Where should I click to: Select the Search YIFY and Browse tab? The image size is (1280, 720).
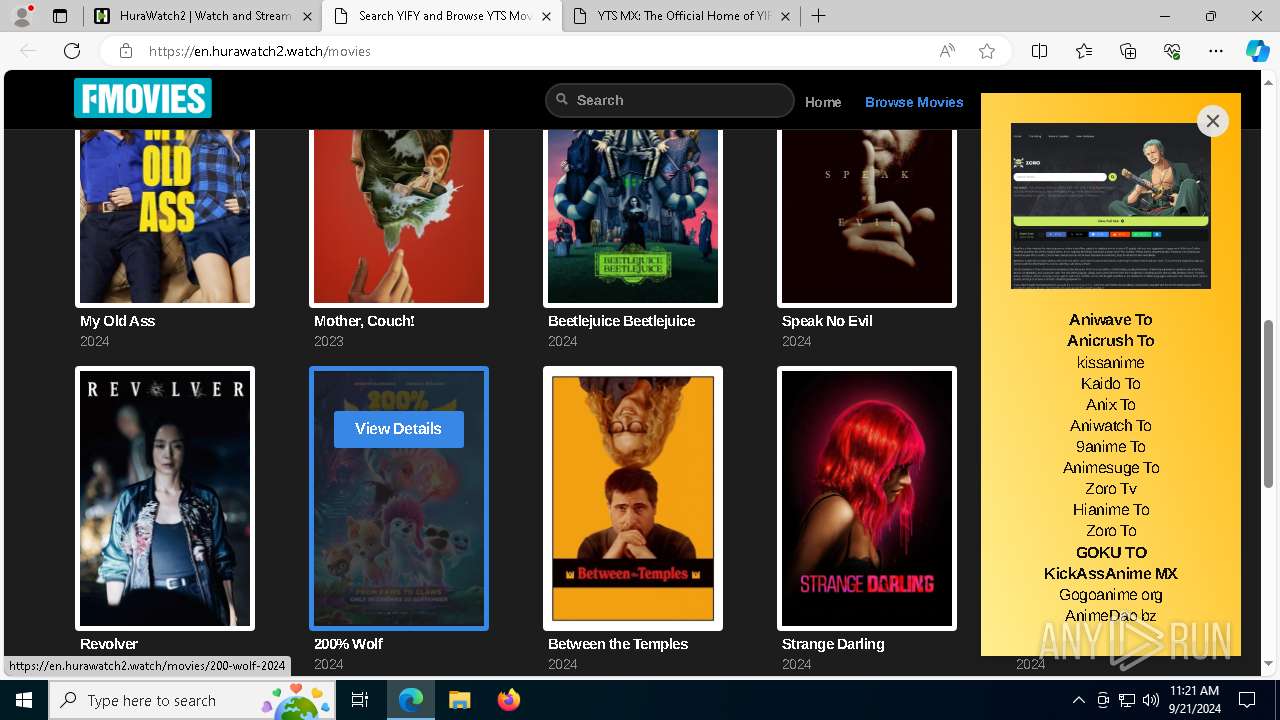443,16
